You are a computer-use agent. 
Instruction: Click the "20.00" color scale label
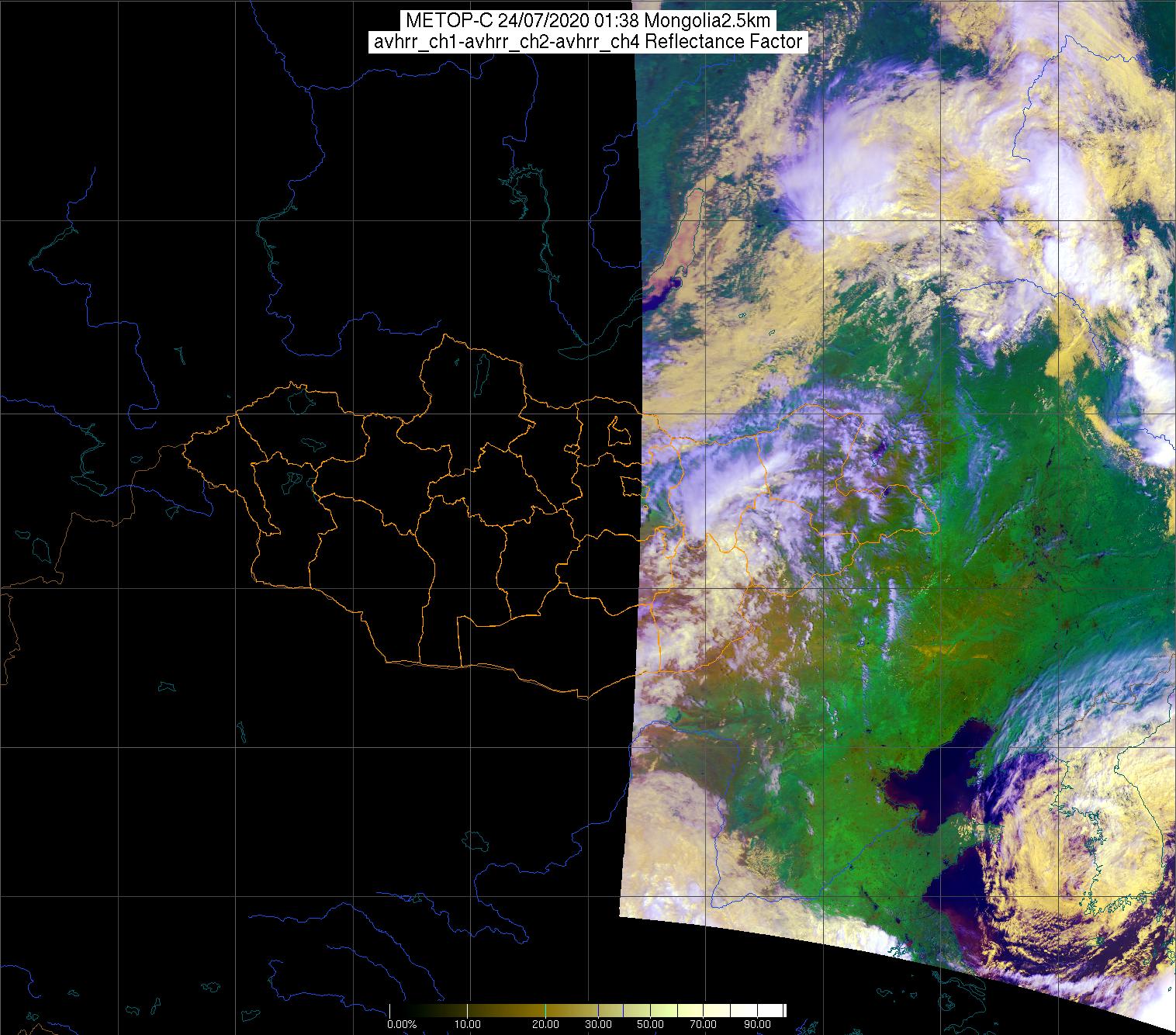click(545, 1024)
